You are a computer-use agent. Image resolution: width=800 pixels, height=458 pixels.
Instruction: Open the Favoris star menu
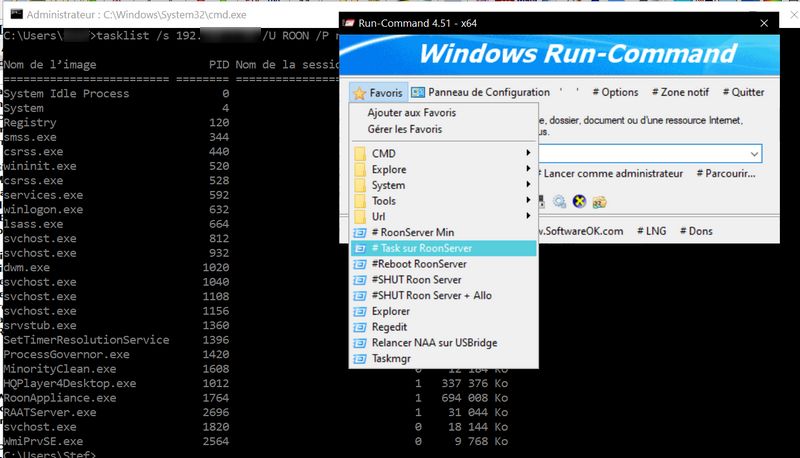379,92
